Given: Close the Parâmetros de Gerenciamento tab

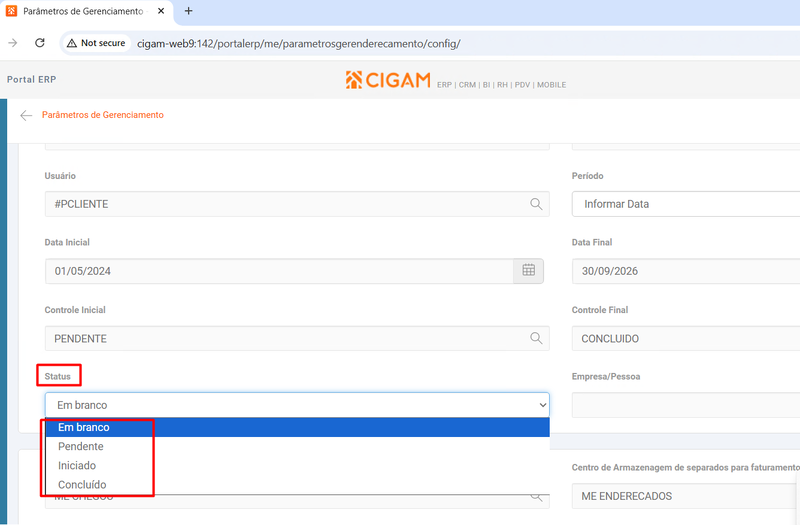Looking at the screenshot, I should 161,11.
